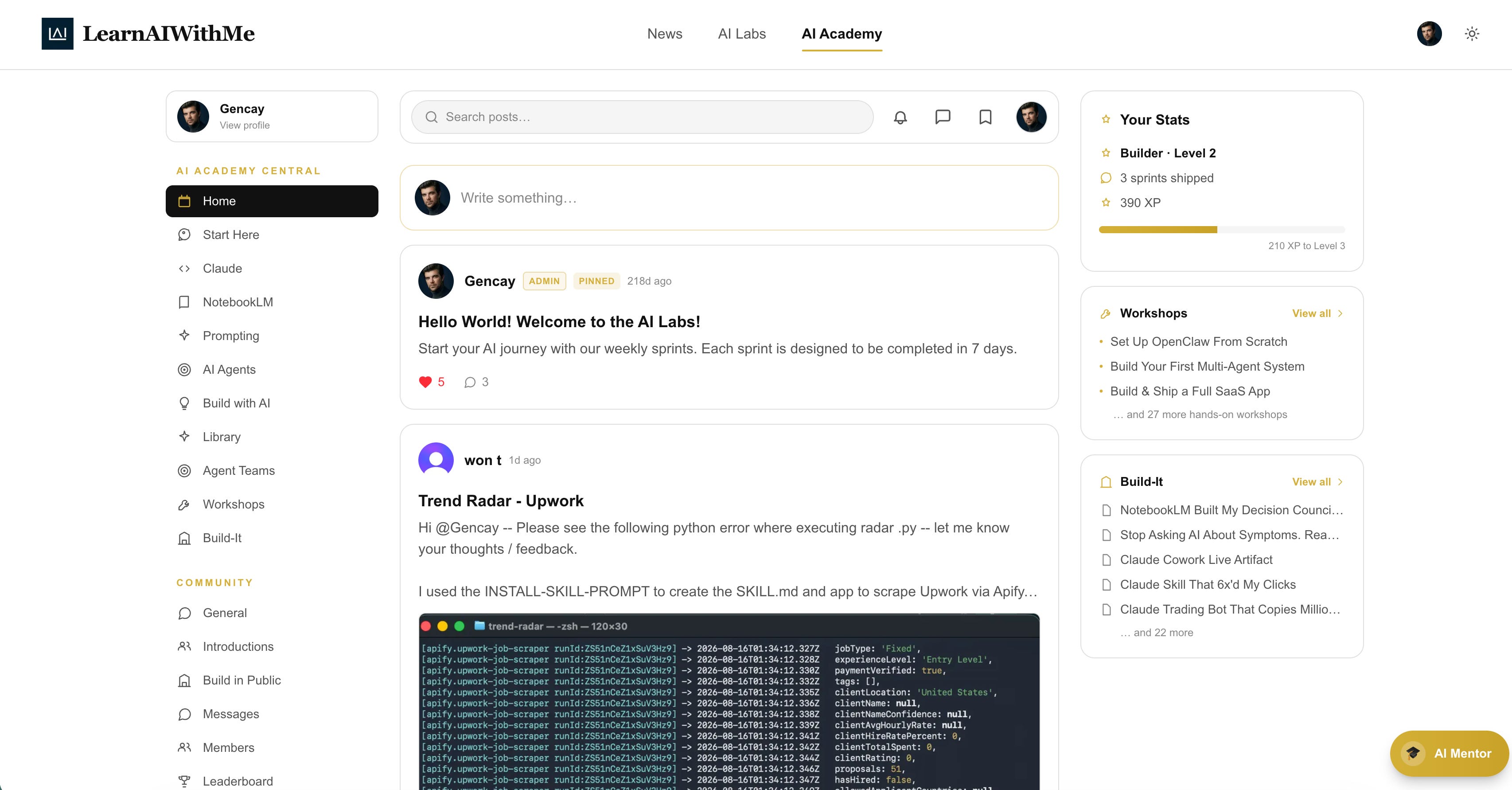Open Claude Trading Bot post
This screenshot has height=790, width=1512.
1230,609
